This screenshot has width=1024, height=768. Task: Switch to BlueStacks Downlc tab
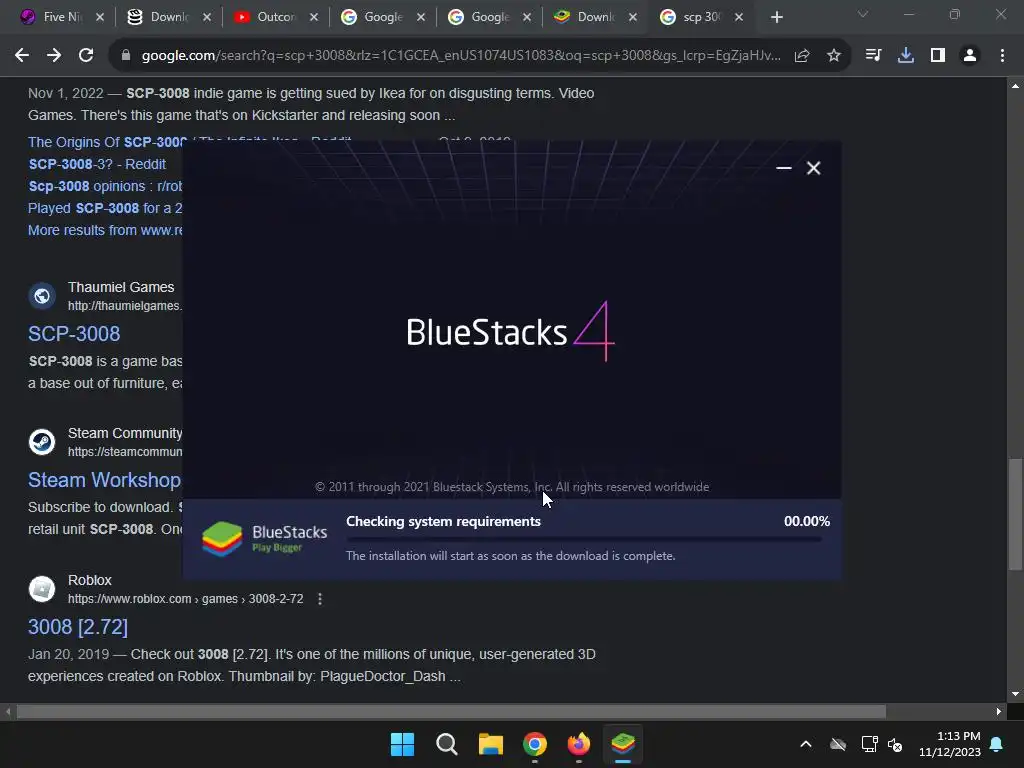[594, 17]
